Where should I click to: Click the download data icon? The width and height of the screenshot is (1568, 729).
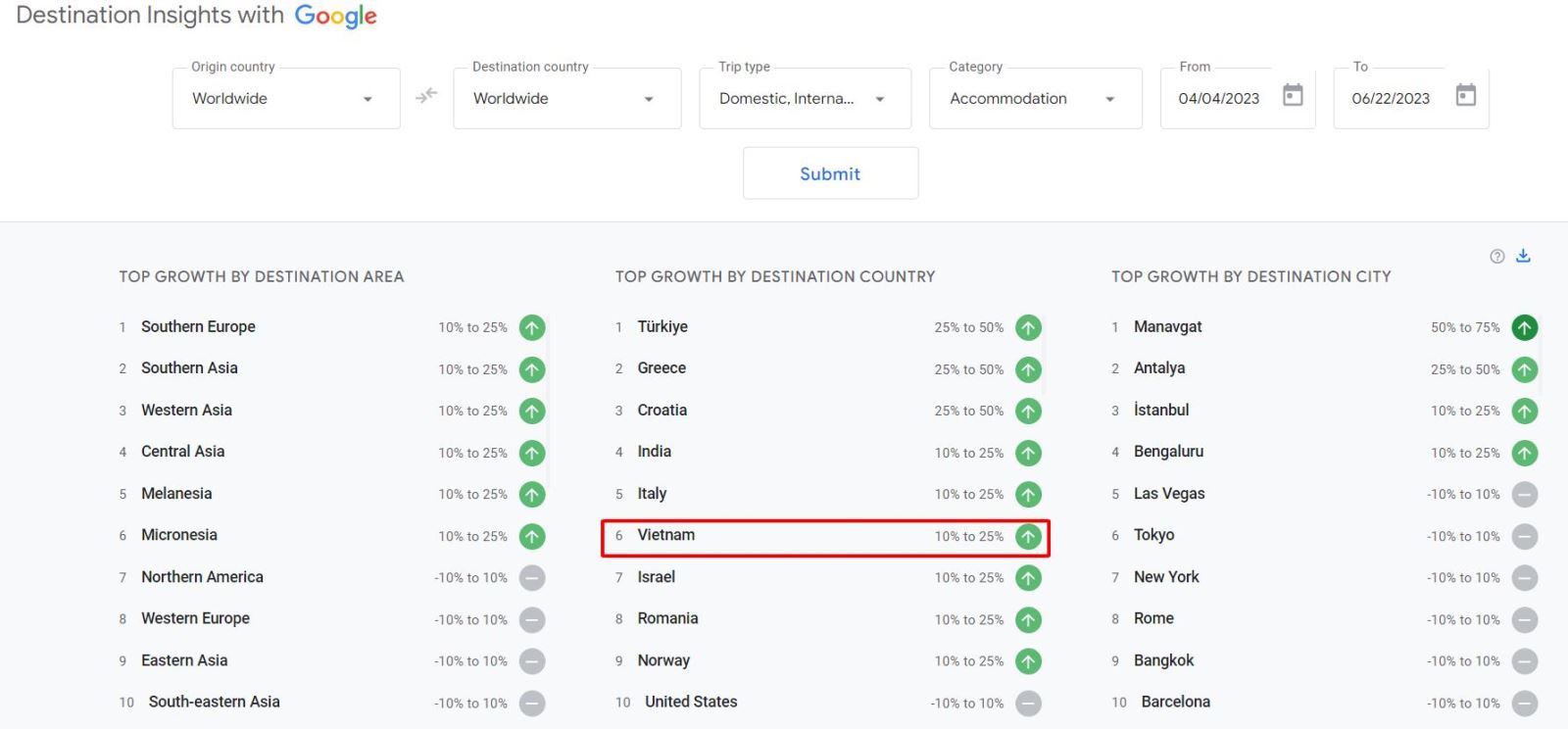pyautogui.click(x=1523, y=256)
